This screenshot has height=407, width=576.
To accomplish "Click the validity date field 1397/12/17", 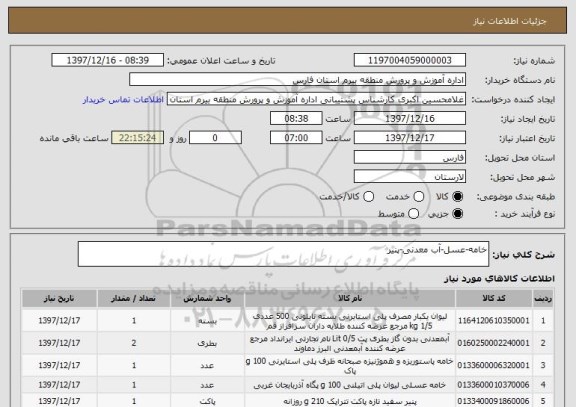I will 410,138.
